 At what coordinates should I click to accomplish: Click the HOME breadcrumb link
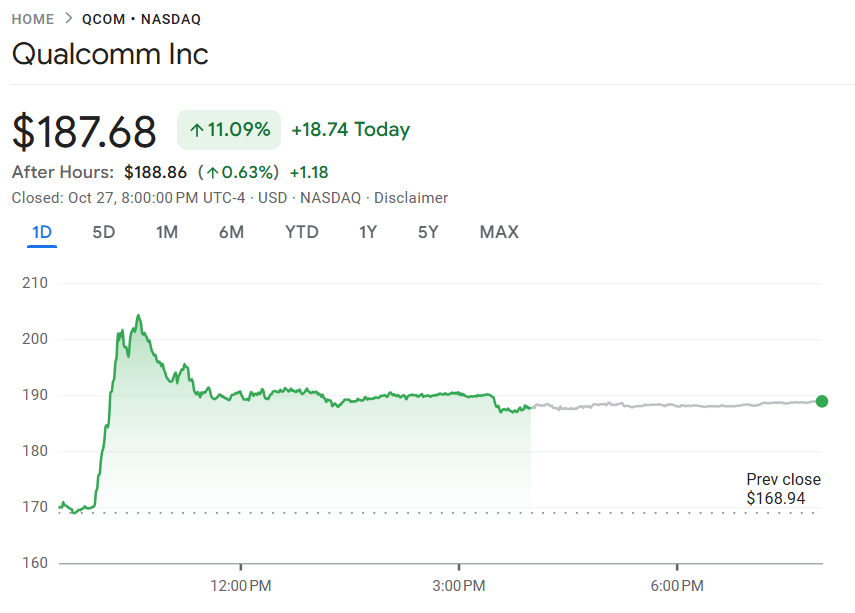[x=32, y=19]
